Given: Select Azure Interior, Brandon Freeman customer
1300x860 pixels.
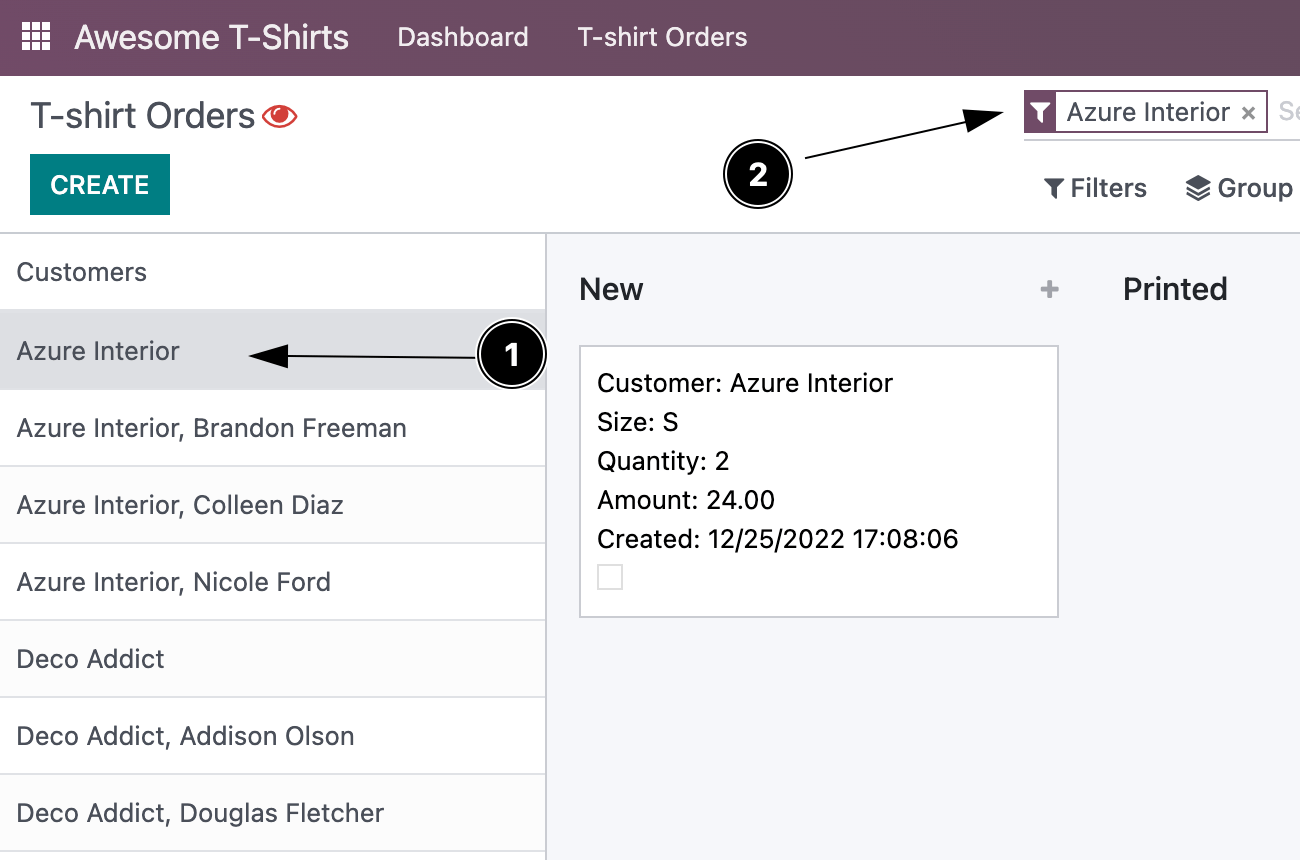Looking at the screenshot, I should (211, 428).
